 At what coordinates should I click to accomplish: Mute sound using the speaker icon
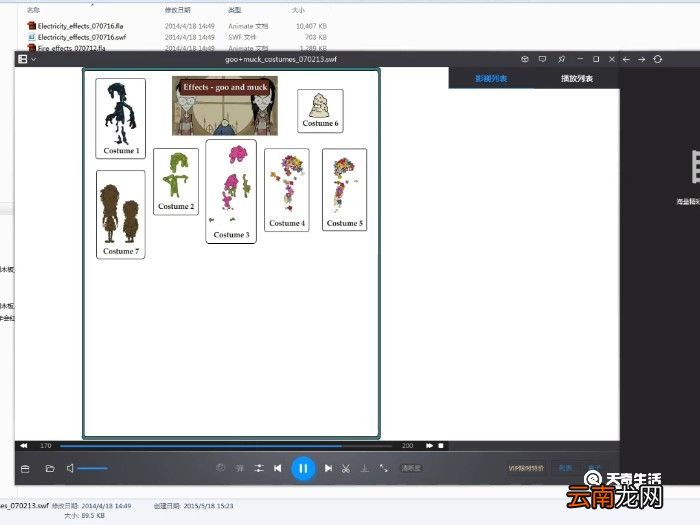(70, 468)
